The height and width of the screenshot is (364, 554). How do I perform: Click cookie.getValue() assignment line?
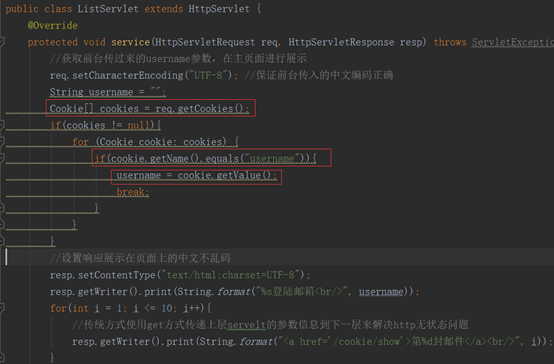[x=197, y=175]
